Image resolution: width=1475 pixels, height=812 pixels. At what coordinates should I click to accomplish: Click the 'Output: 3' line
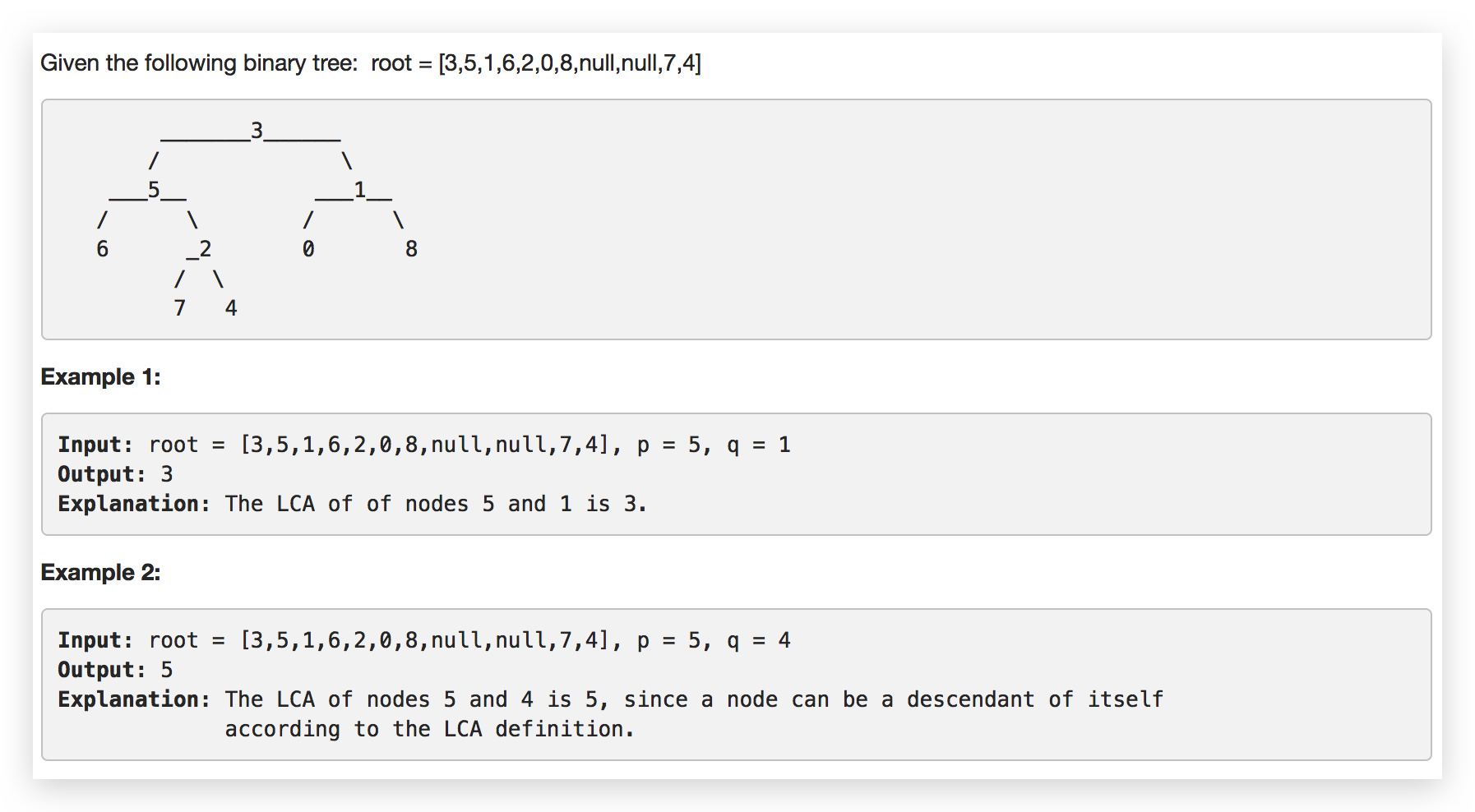[115, 474]
